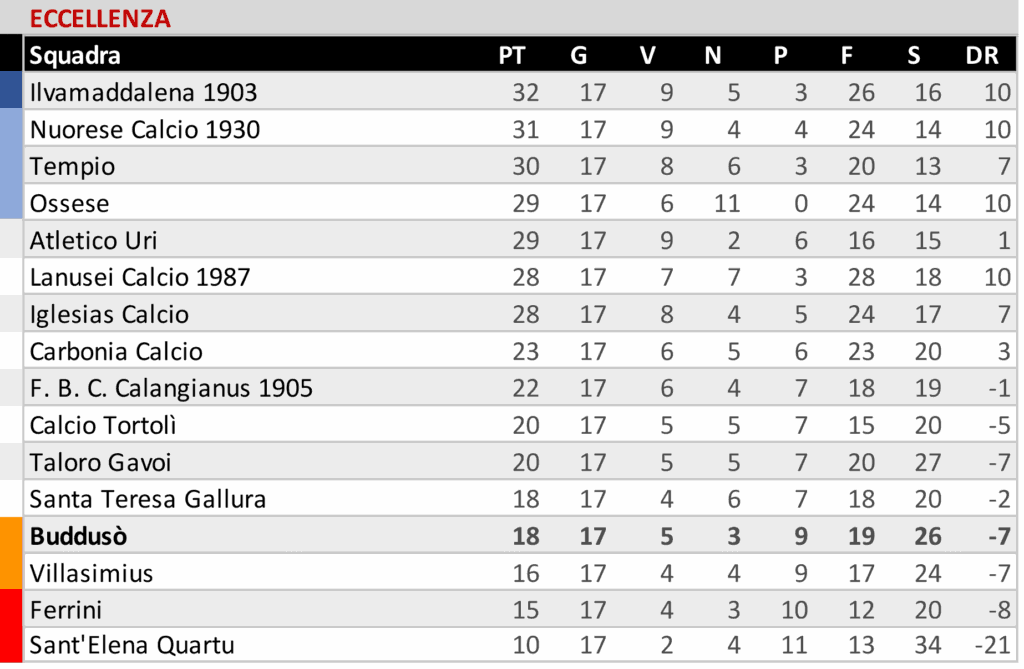1024x669 pixels.
Task: Click Atletico Uri in the standings
Action: (x=93, y=241)
